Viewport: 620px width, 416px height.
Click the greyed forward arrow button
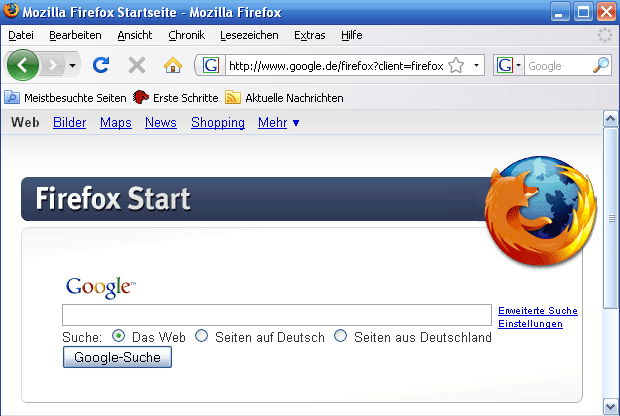click(53, 65)
